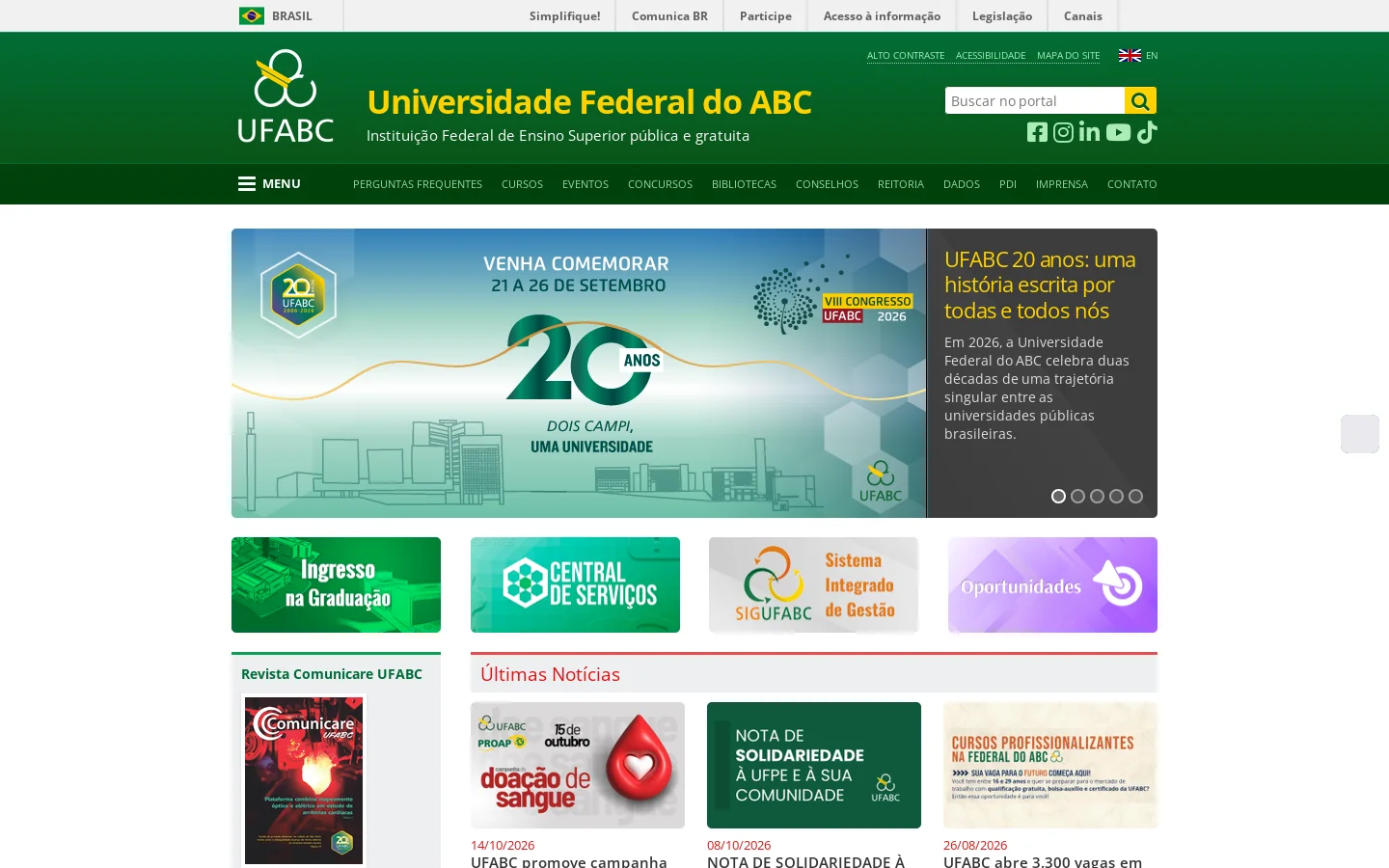Open the UFABC LinkedIn icon
This screenshot has height=868, width=1389.
pyautogui.click(x=1089, y=132)
